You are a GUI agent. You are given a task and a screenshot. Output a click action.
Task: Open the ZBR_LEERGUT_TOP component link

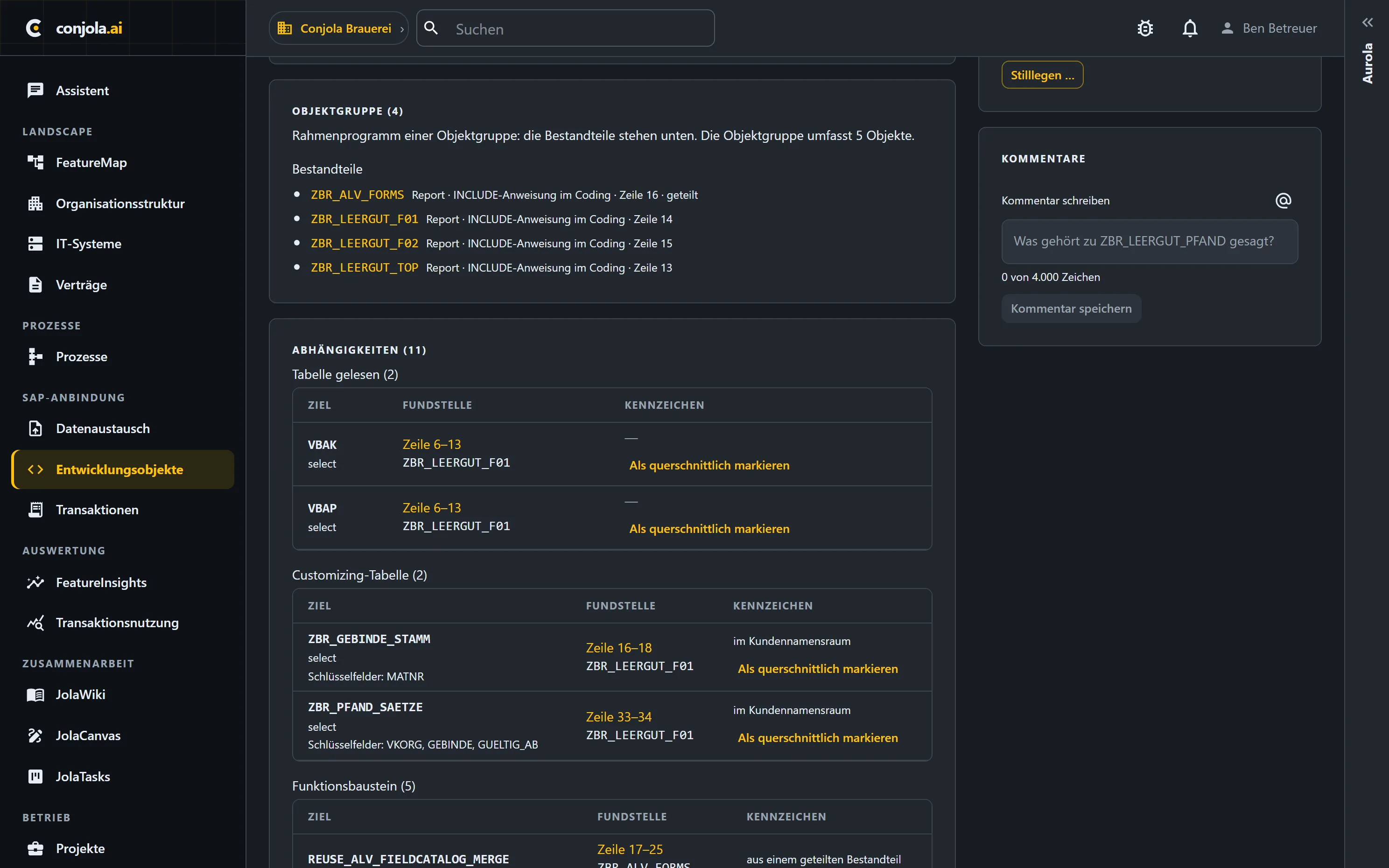click(x=365, y=267)
